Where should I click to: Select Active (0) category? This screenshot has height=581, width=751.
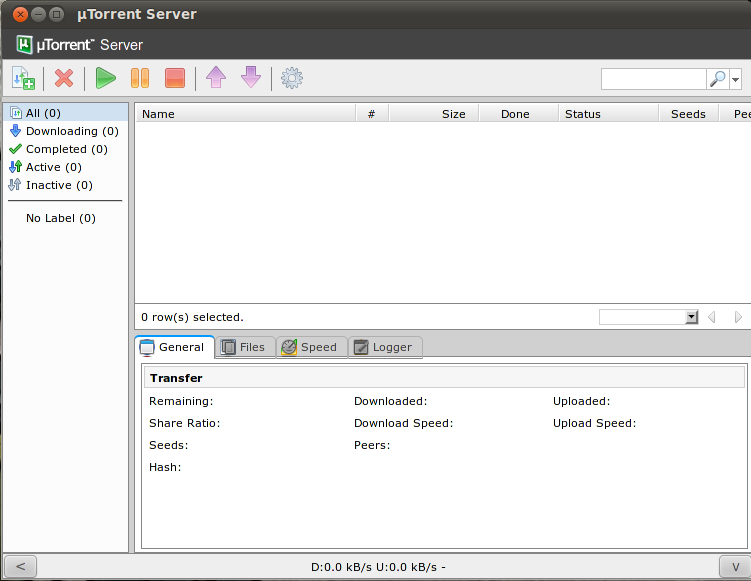point(66,167)
